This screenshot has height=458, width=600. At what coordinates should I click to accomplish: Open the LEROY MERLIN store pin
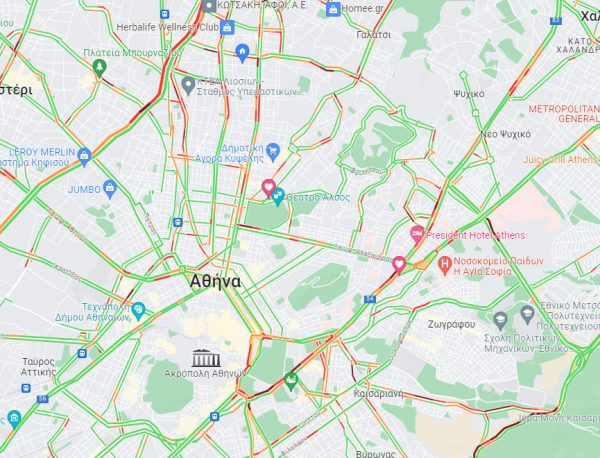(x=84, y=157)
